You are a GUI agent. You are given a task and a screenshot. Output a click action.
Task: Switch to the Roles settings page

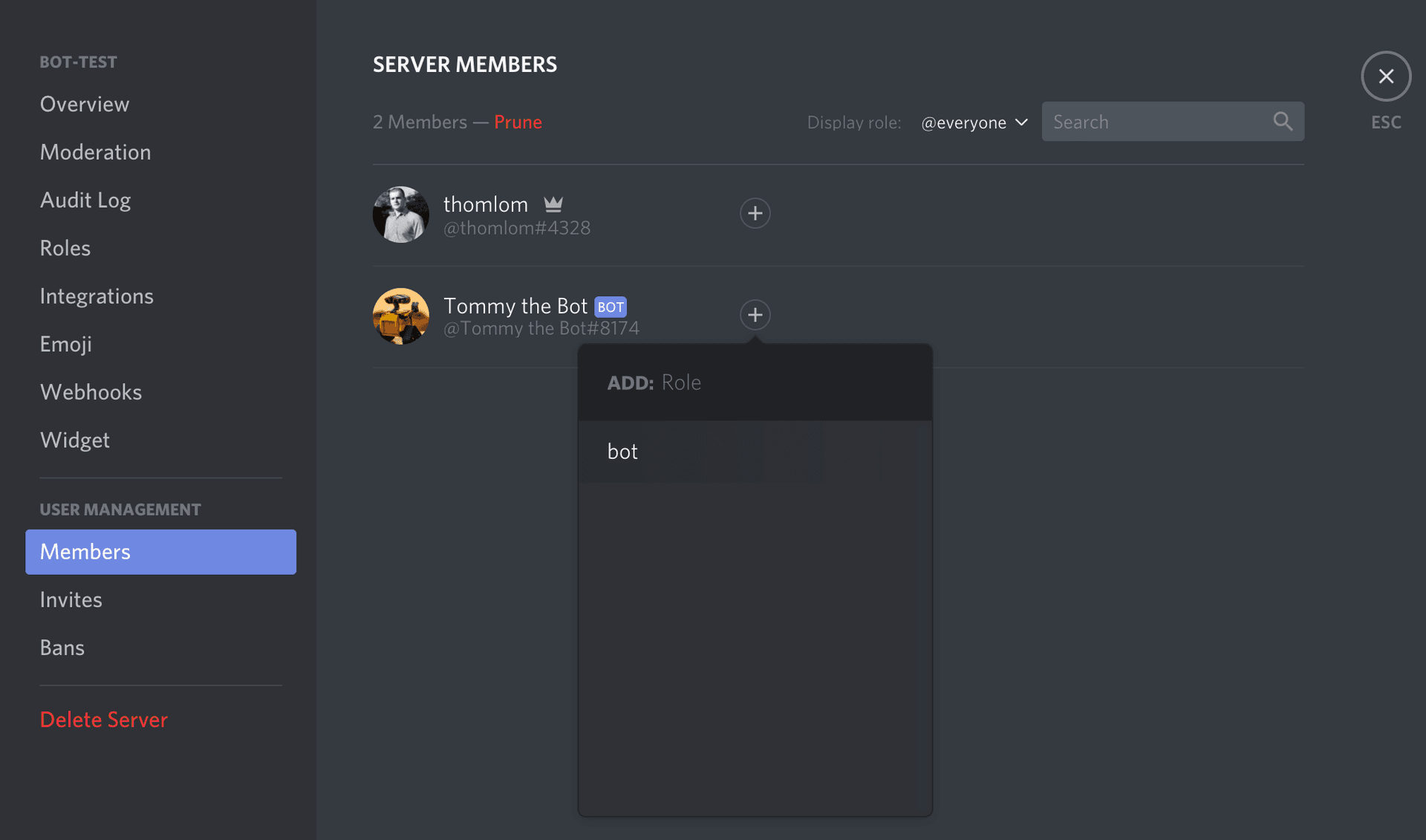pyautogui.click(x=65, y=247)
